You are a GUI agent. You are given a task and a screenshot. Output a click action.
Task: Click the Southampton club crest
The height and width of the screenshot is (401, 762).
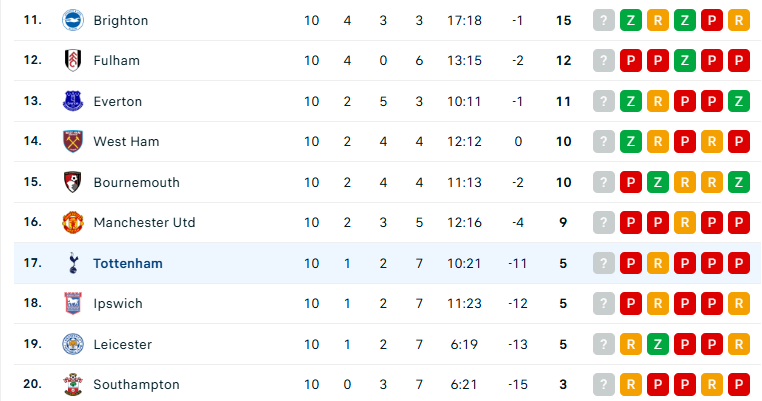(x=73, y=384)
